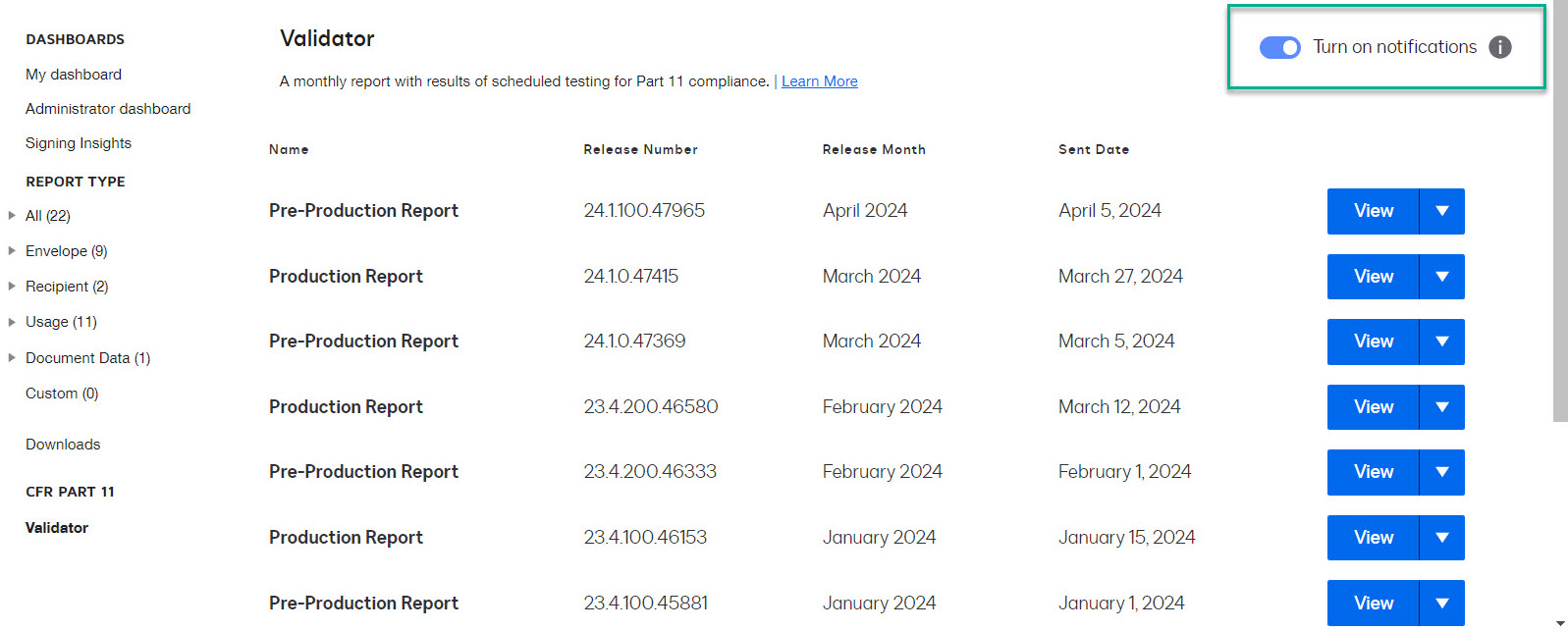The height and width of the screenshot is (631, 1568).
Task: Open dropdown arrow for release 24.1.0.47415
Action: [x=1441, y=277]
